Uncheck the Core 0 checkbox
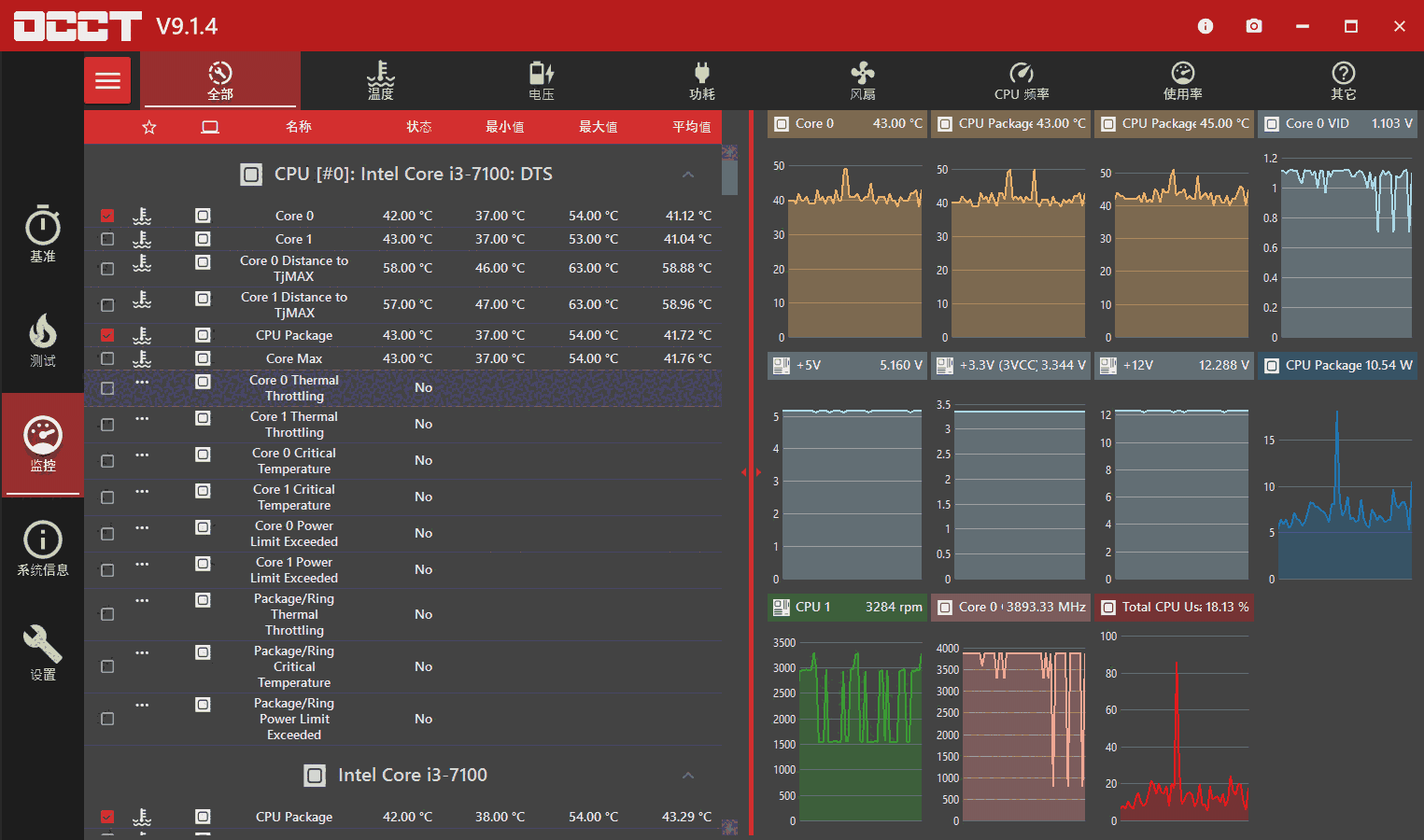 point(107,216)
